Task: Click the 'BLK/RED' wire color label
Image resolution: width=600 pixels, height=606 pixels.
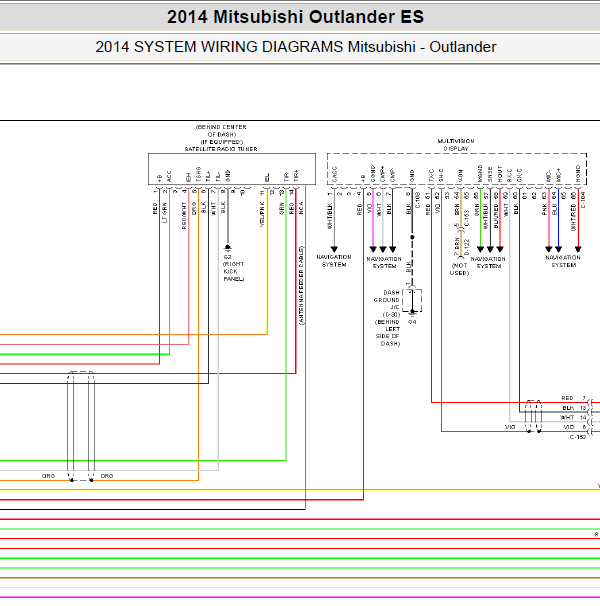Action: [x=496, y=216]
